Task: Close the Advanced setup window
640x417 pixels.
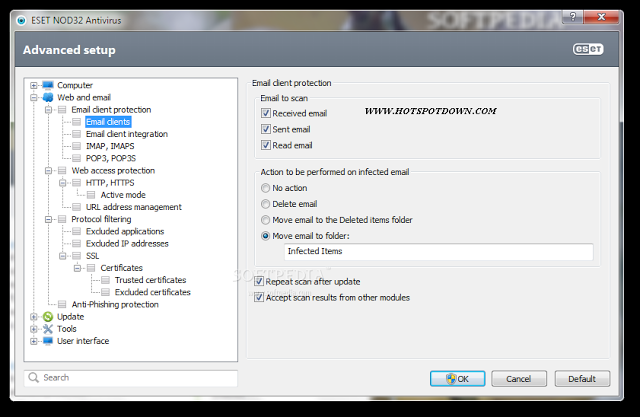Action: tap(601, 17)
